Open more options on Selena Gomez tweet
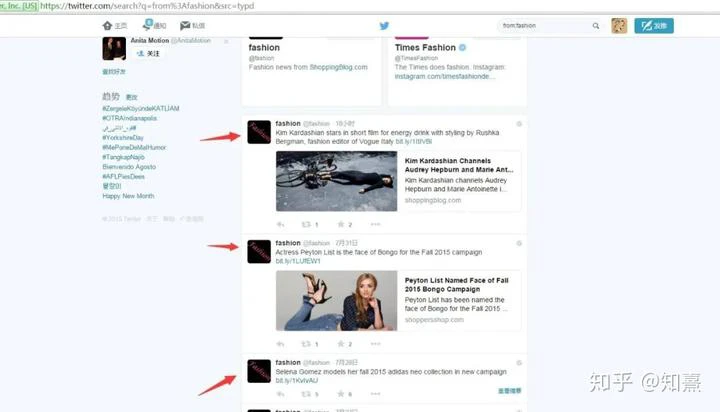720x412 pixels. pyautogui.click(x=376, y=394)
